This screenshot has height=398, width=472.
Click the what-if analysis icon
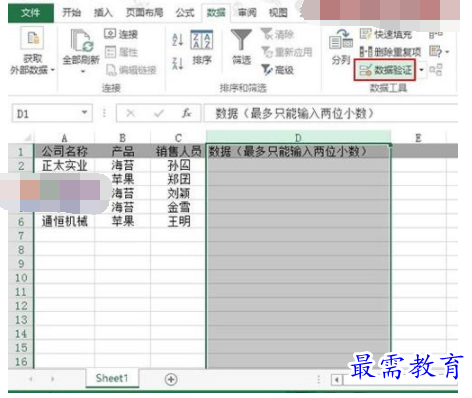[436, 52]
